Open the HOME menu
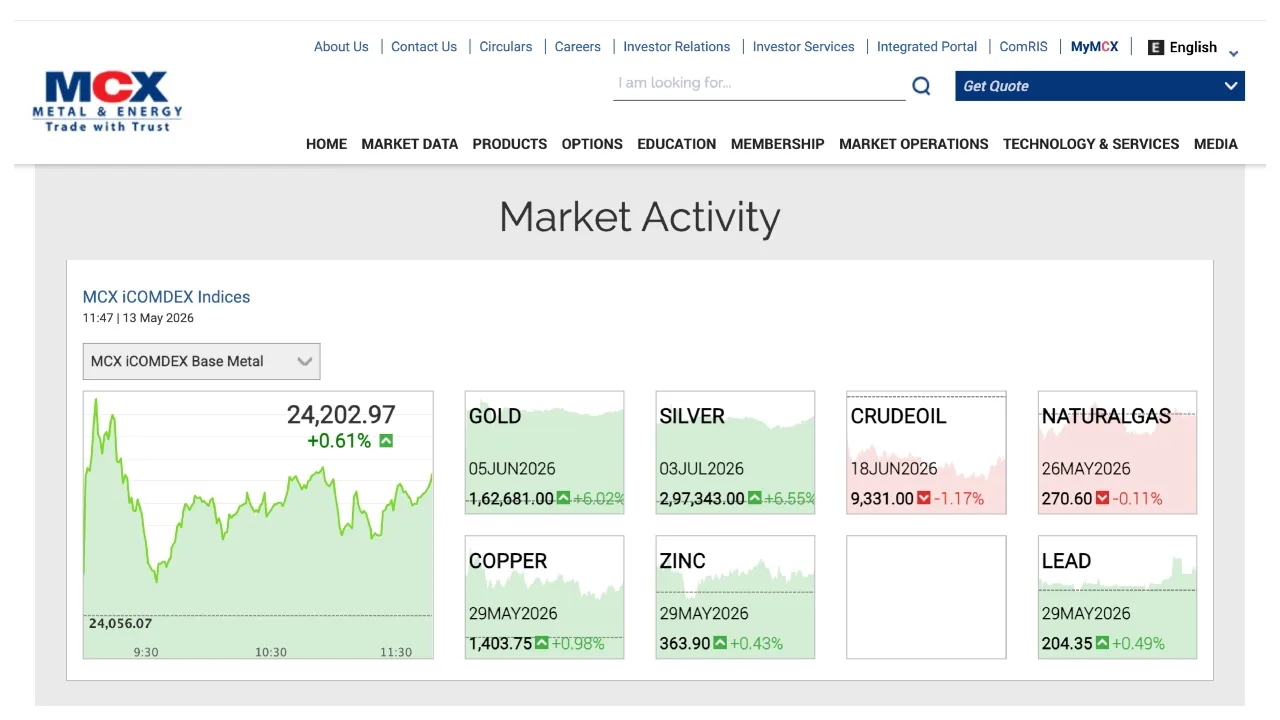Image resolution: width=1280 pixels, height=720 pixels. click(326, 144)
